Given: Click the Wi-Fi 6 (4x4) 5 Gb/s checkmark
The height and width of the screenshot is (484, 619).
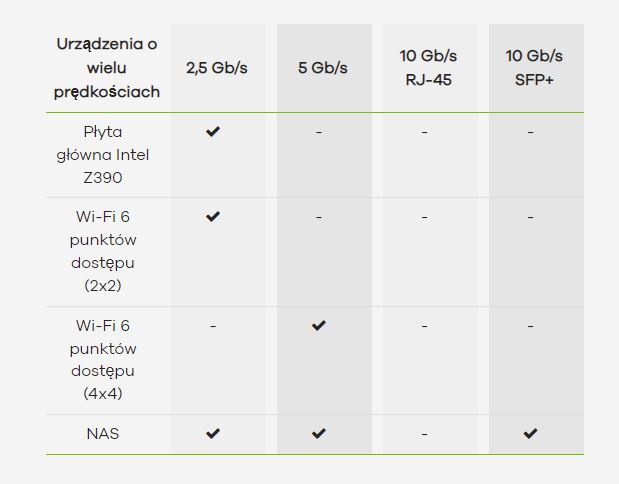Looking at the screenshot, I should [319, 325].
